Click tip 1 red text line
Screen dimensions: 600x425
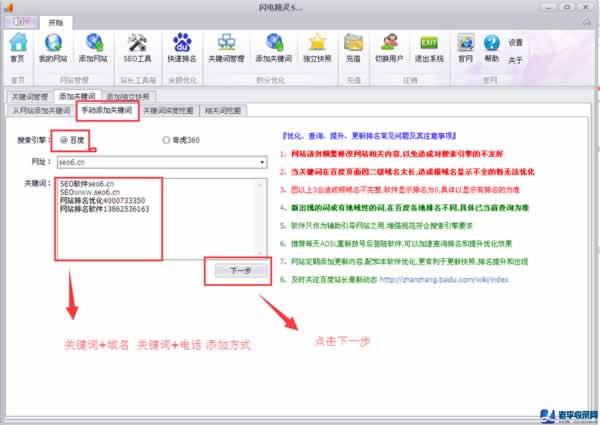(391, 154)
